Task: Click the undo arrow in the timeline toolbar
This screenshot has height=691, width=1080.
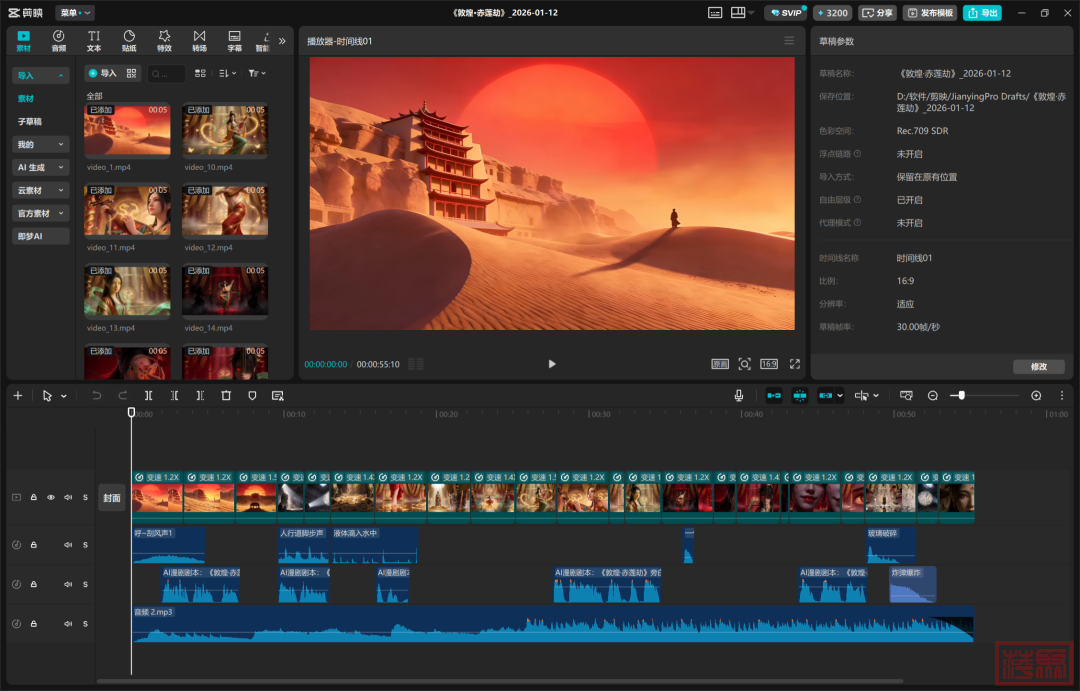Action: (x=97, y=396)
